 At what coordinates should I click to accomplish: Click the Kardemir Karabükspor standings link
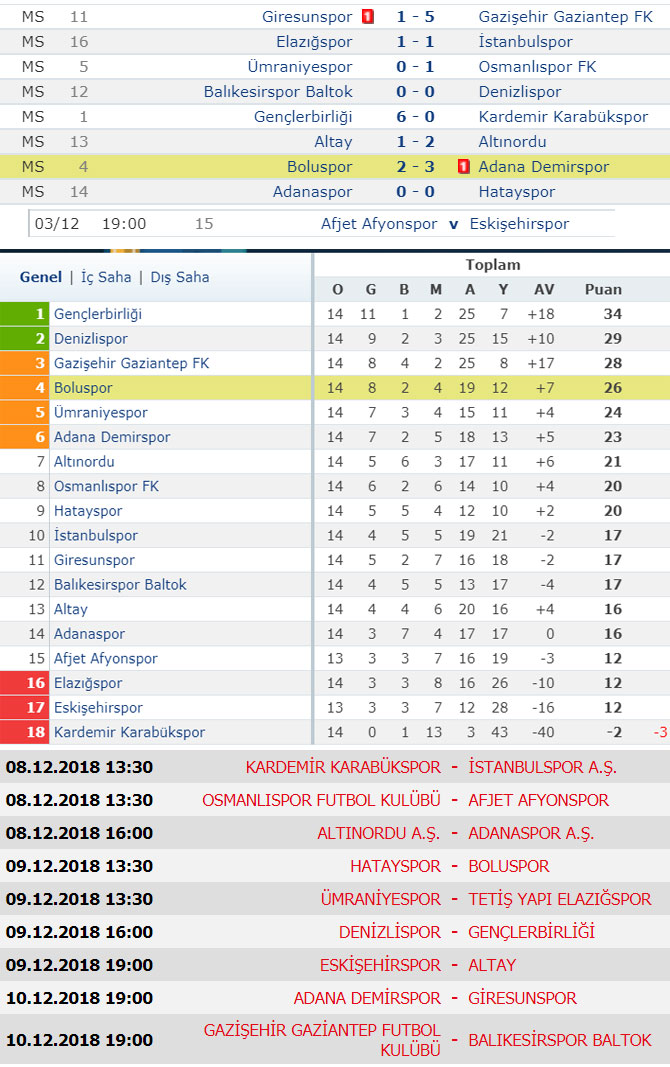[x=129, y=732]
